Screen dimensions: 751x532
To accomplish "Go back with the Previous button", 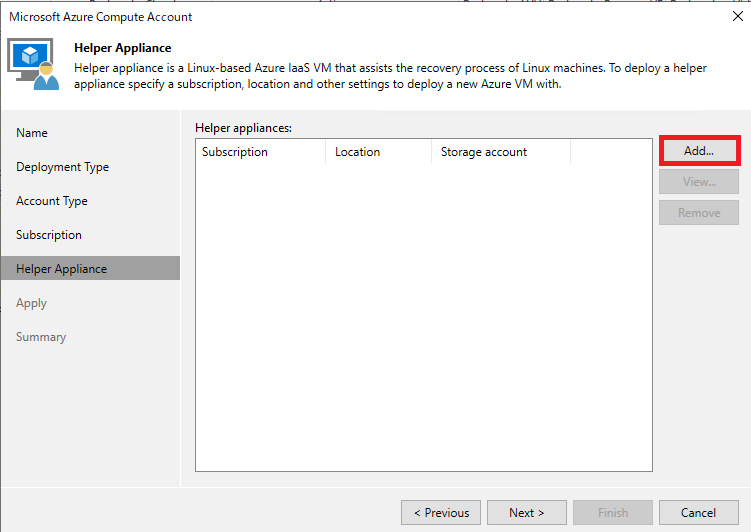I will click(x=441, y=513).
